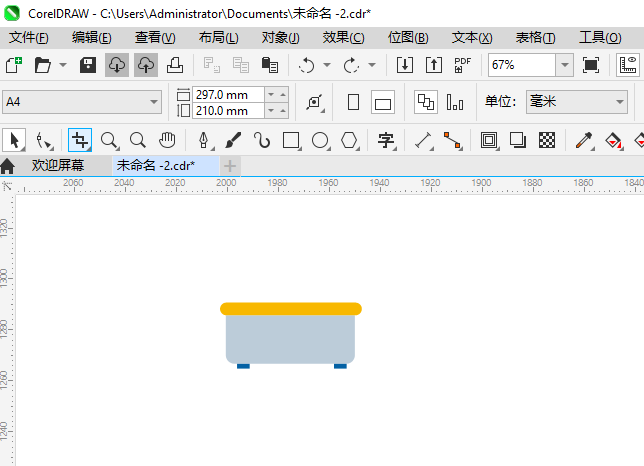
Task: Click the Publish to PDF icon
Action: (462, 65)
